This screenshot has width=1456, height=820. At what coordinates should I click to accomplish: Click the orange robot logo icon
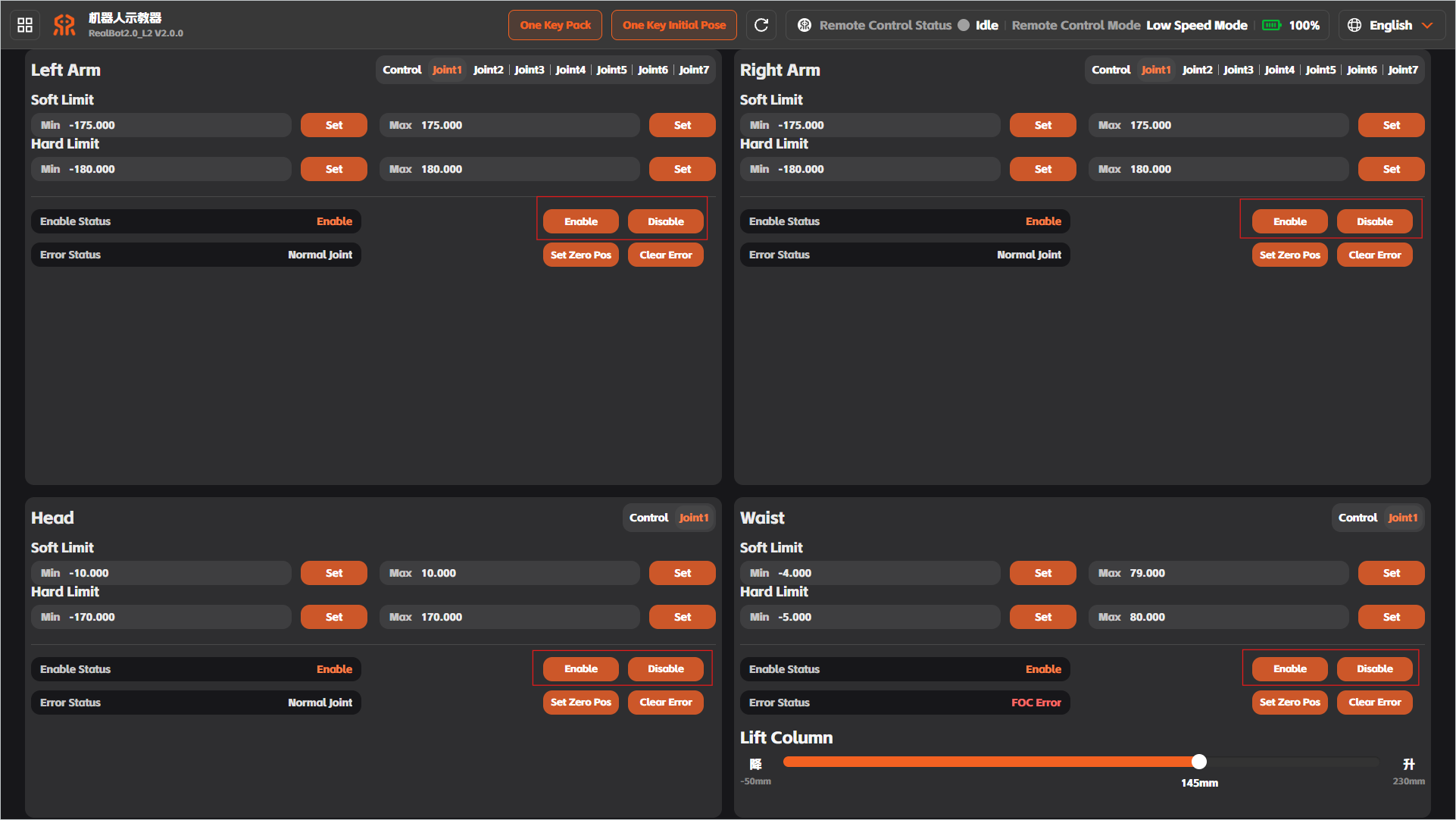(x=64, y=25)
